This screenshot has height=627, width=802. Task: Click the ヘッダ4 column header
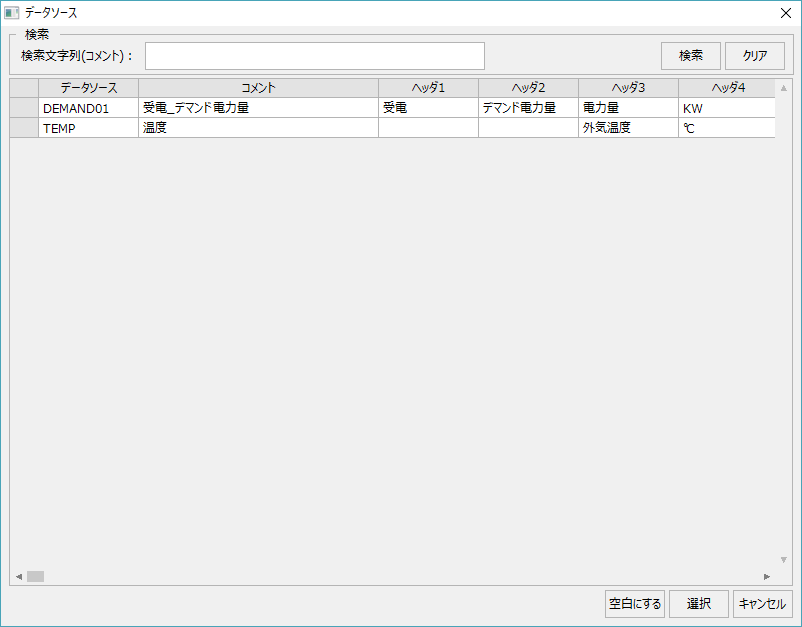click(725, 87)
